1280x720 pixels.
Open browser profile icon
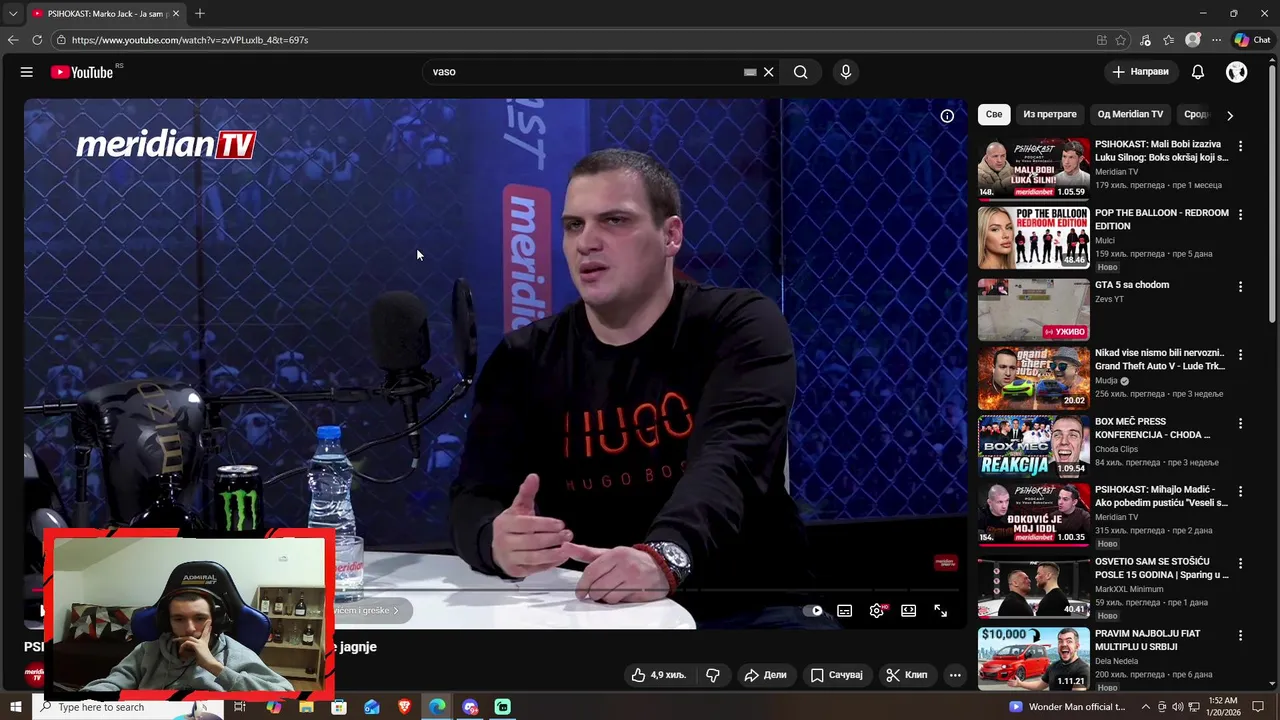(1193, 40)
